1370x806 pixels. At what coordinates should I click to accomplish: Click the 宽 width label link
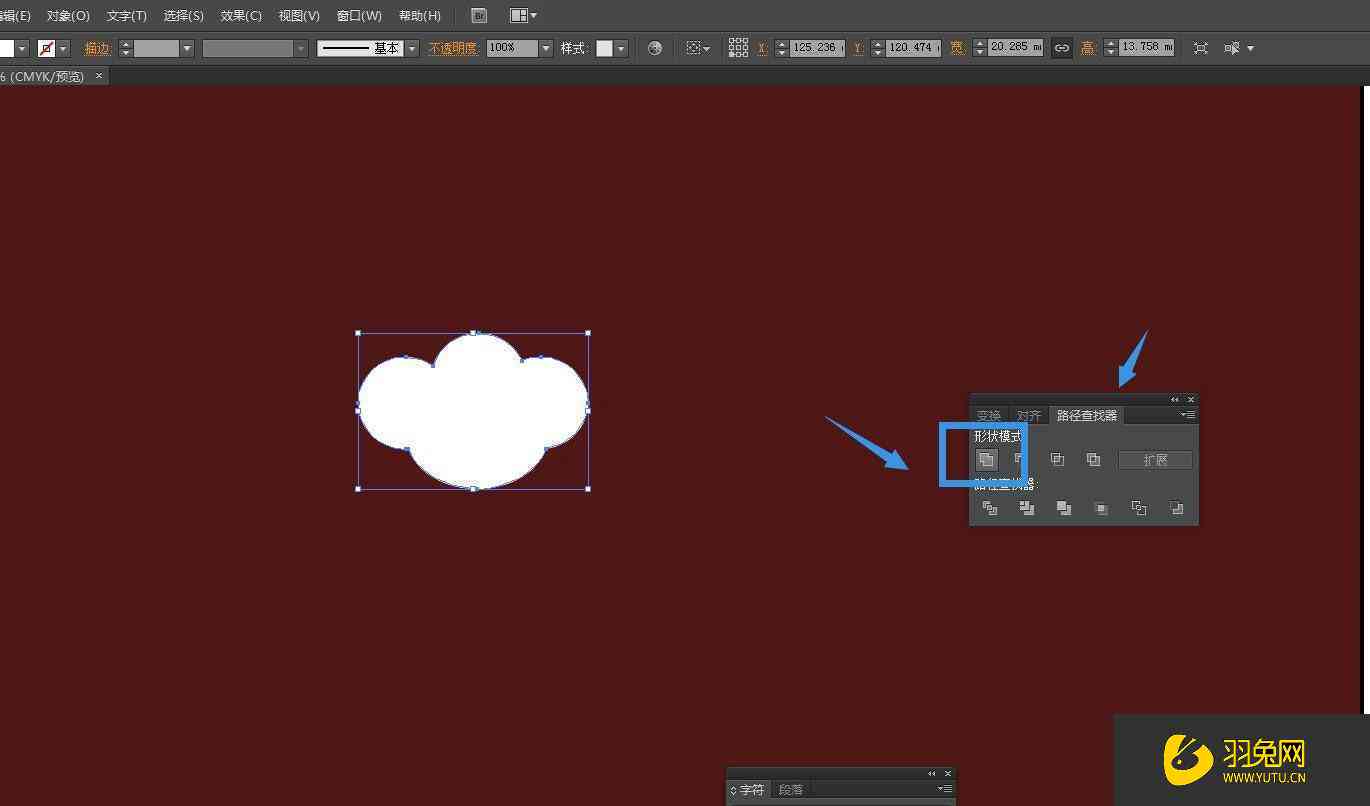[x=957, y=48]
